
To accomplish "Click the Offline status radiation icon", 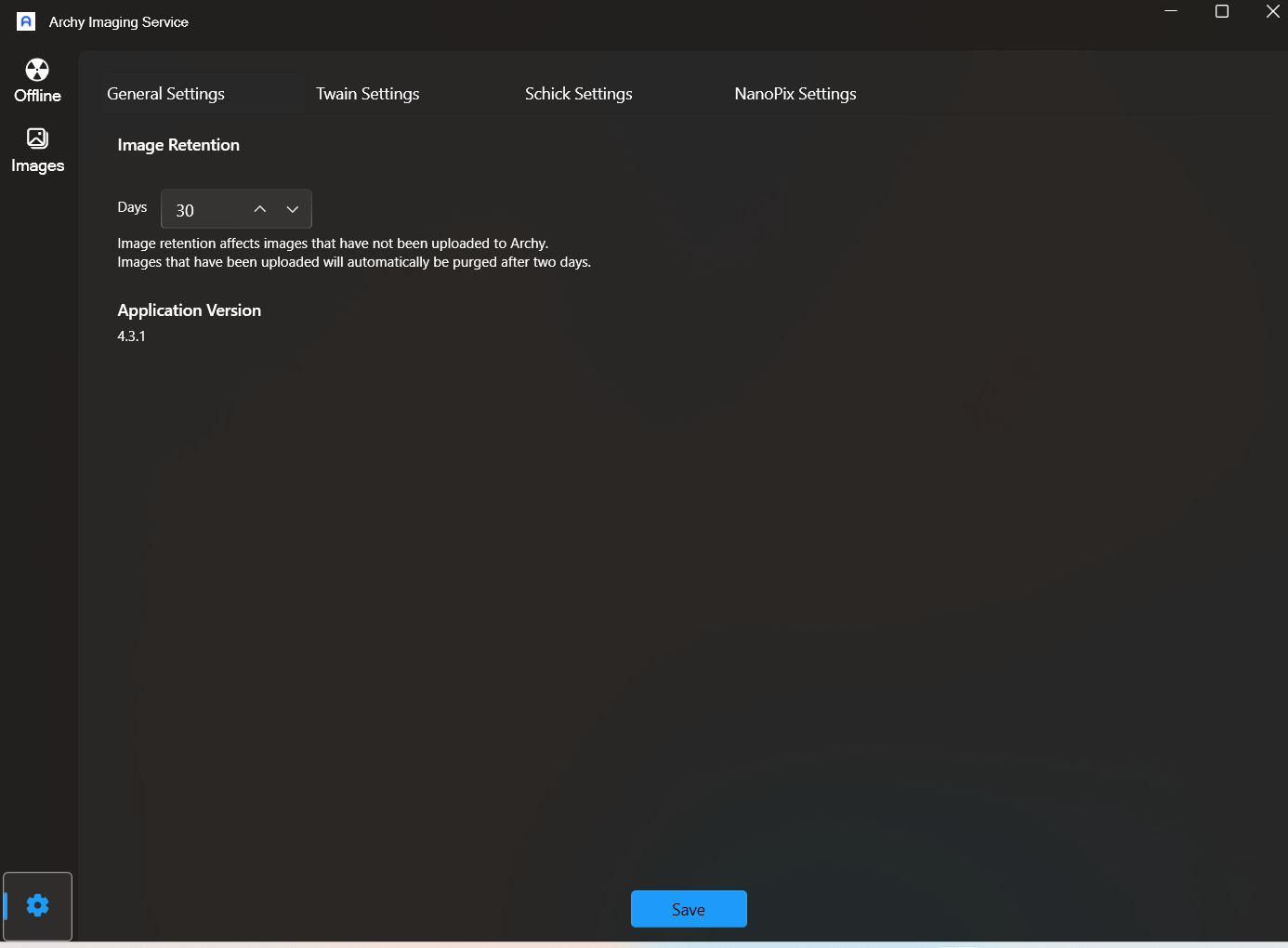I will (x=37, y=70).
